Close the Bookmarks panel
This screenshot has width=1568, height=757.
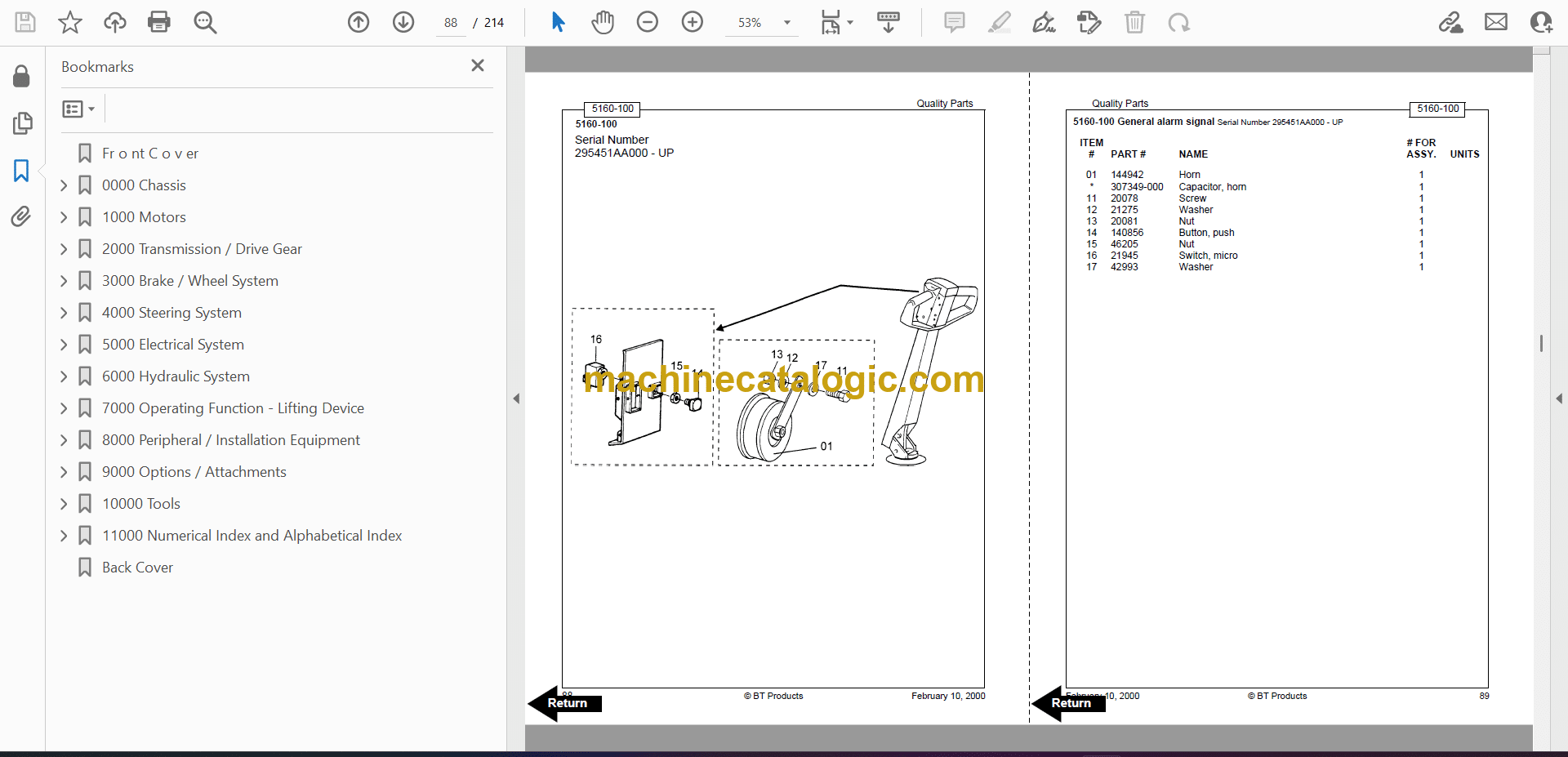point(478,65)
